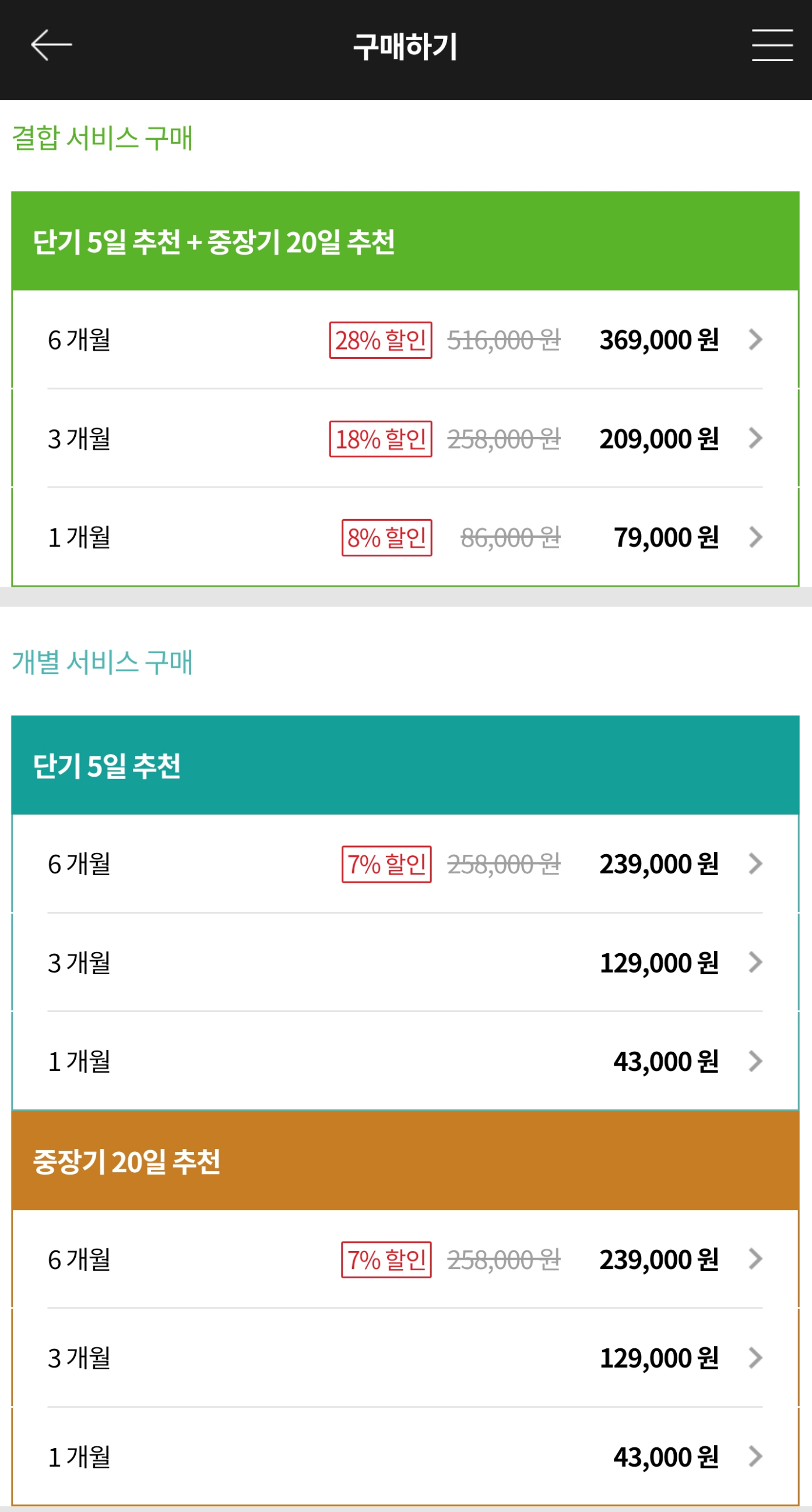Viewport: 812px width, 1512px height.
Task: Go back using the left arrow icon
Action: [x=51, y=45]
